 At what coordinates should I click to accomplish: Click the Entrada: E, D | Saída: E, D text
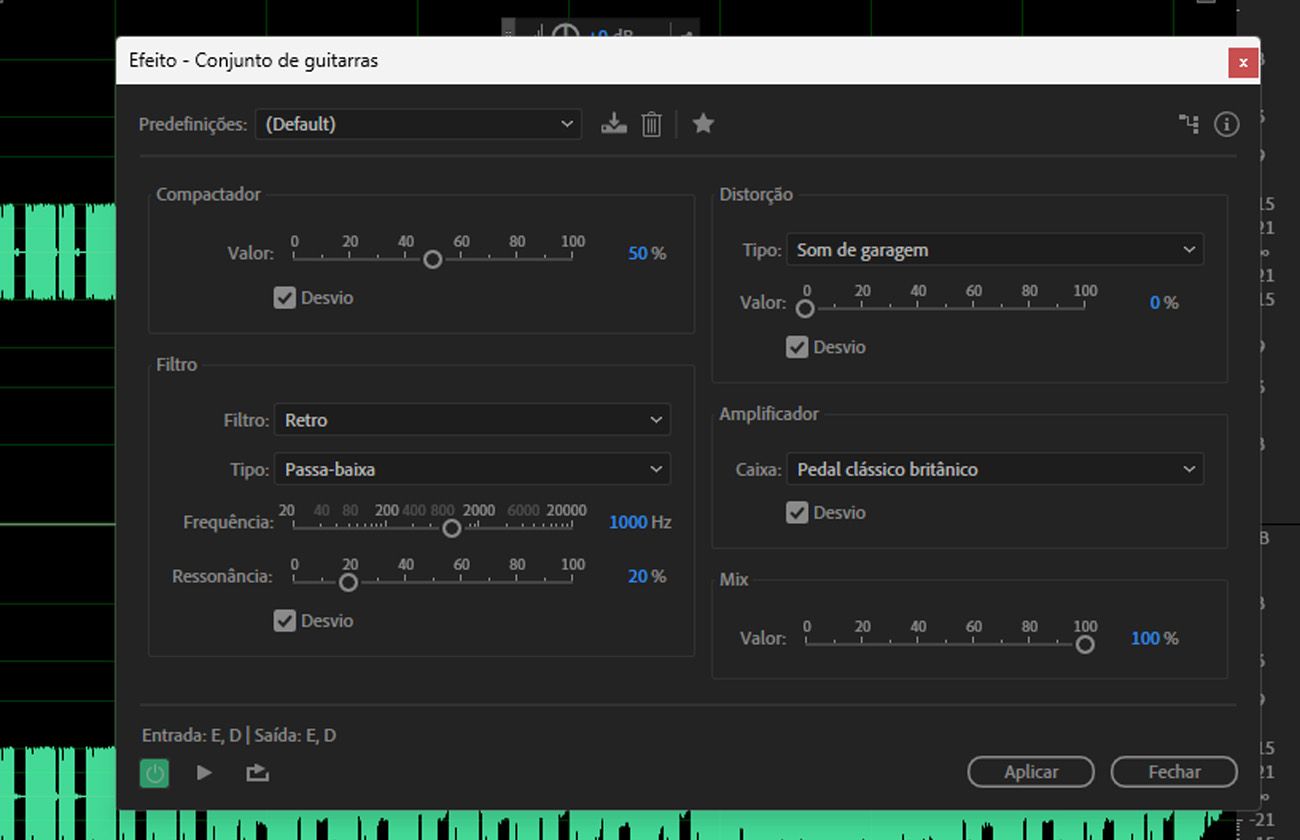(x=239, y=736)
